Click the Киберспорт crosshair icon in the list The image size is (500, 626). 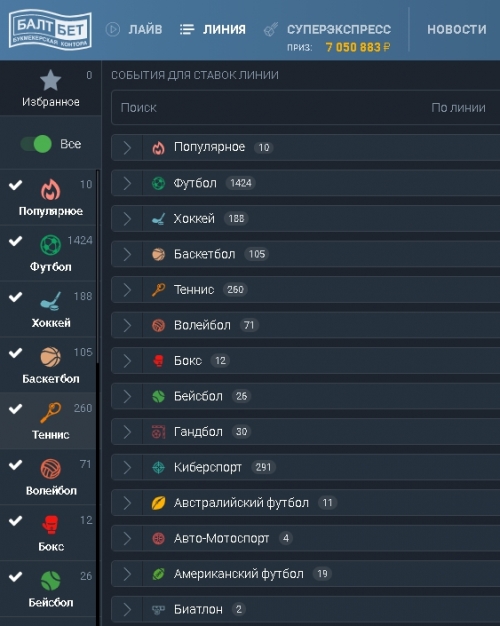pyautogui.click(x=159, y=467)
